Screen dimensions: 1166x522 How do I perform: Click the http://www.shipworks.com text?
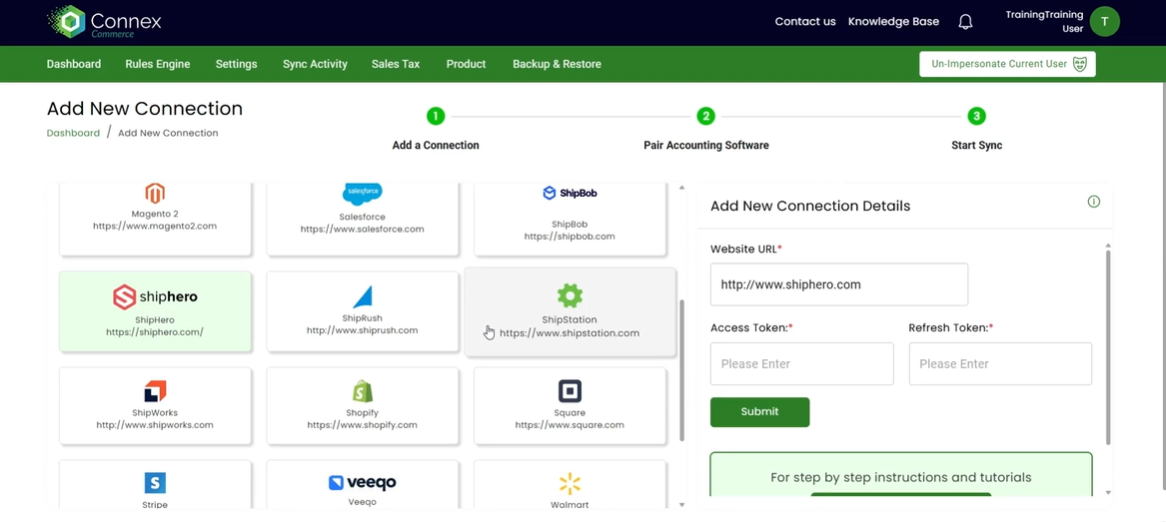155,425
